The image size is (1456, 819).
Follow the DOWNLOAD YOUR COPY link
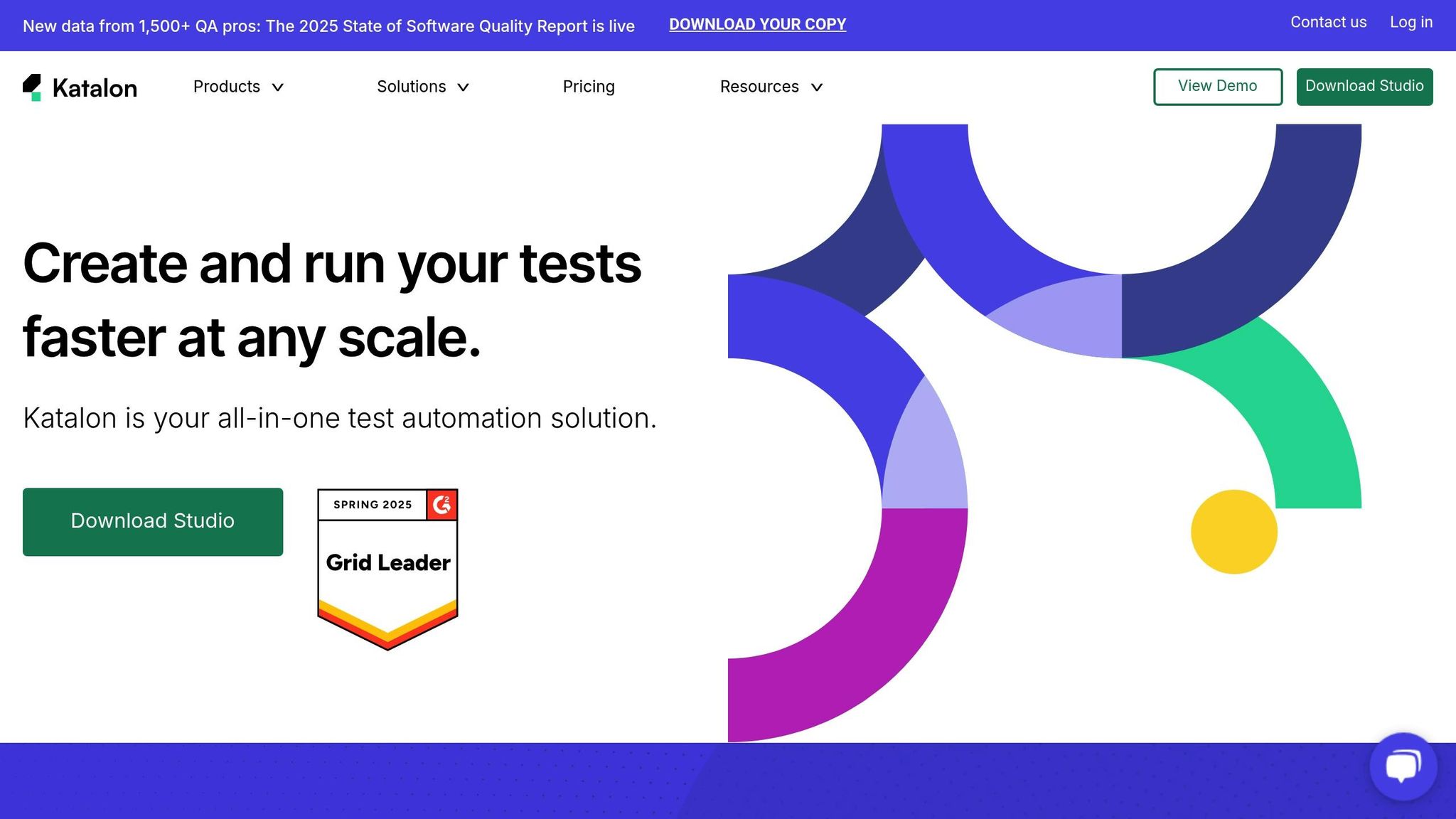click(x=757, y=25)
